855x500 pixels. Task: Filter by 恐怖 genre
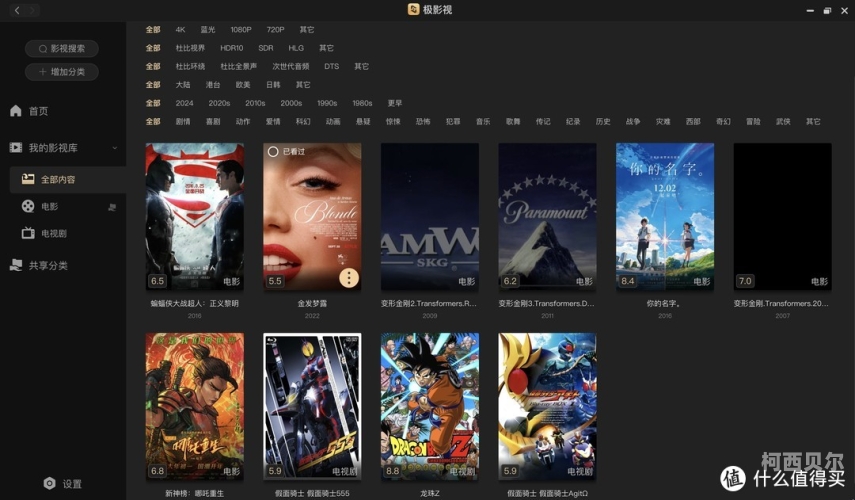[x=423, y=122]
